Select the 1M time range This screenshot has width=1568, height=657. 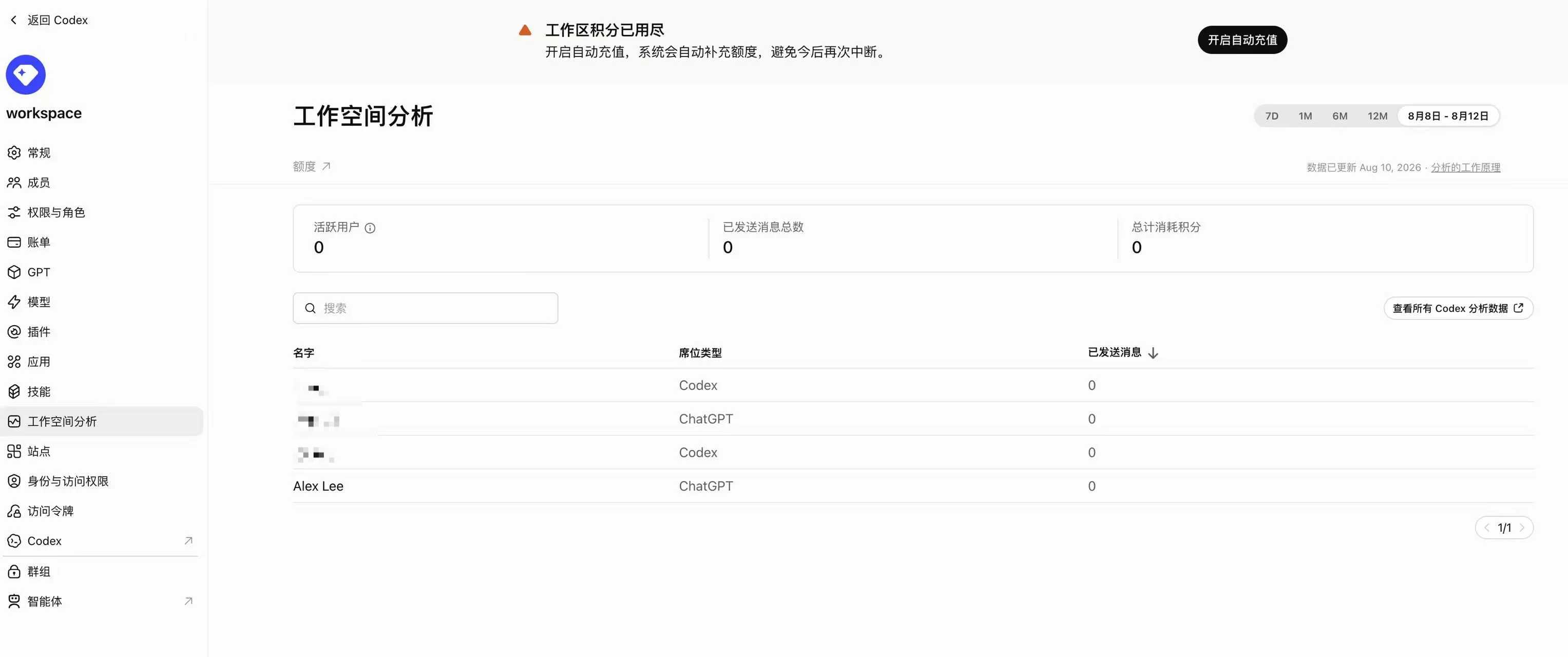pos(1305,116)
